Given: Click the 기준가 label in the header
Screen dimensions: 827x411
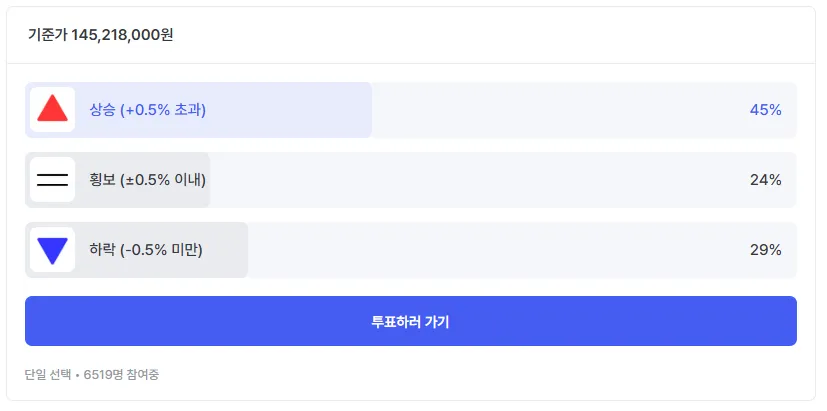Looking at the screenshot, I should (47, 35).
